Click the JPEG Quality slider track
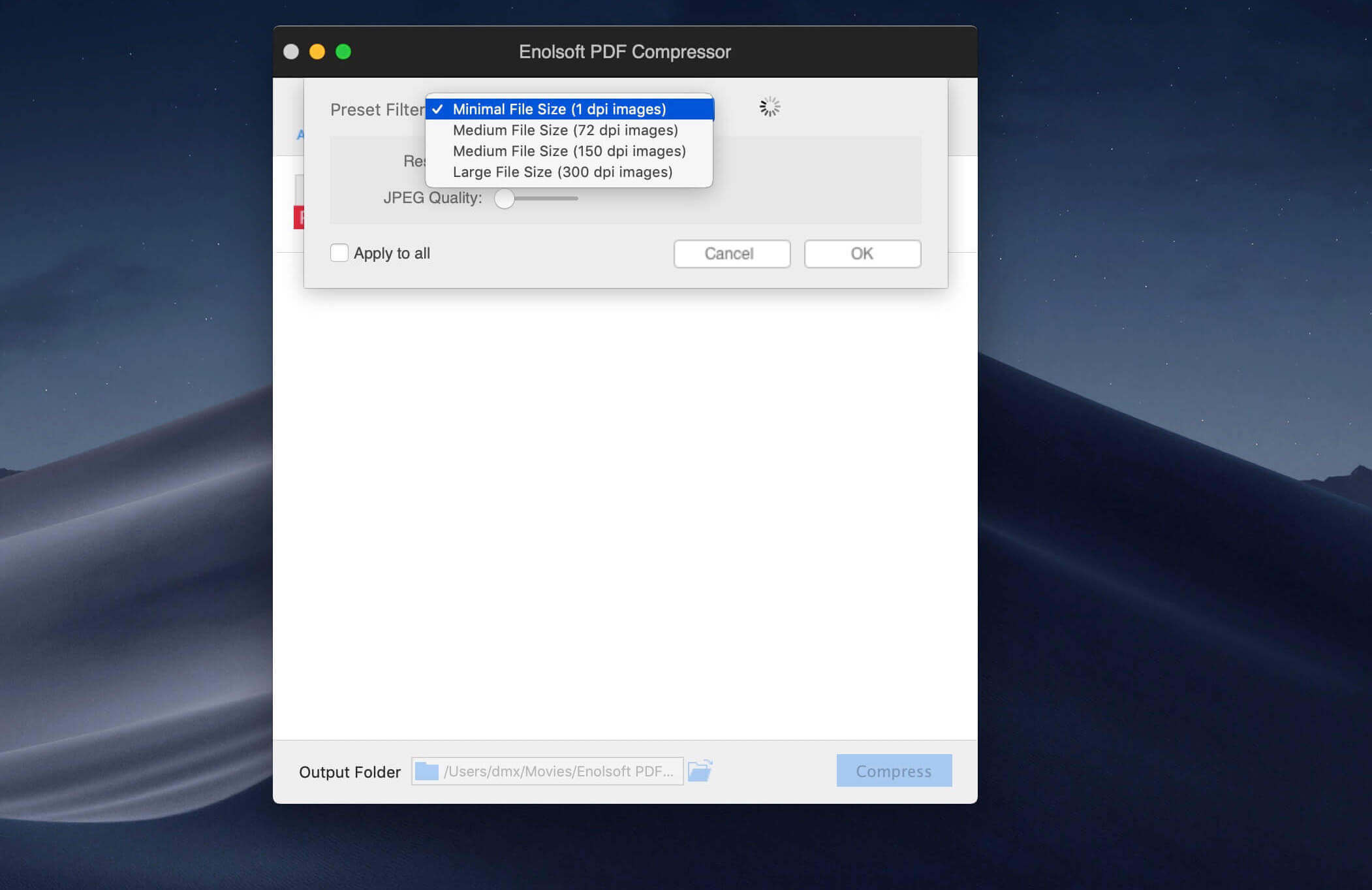This screenshot has width=1372, height=890. click(x=548, y=198)
